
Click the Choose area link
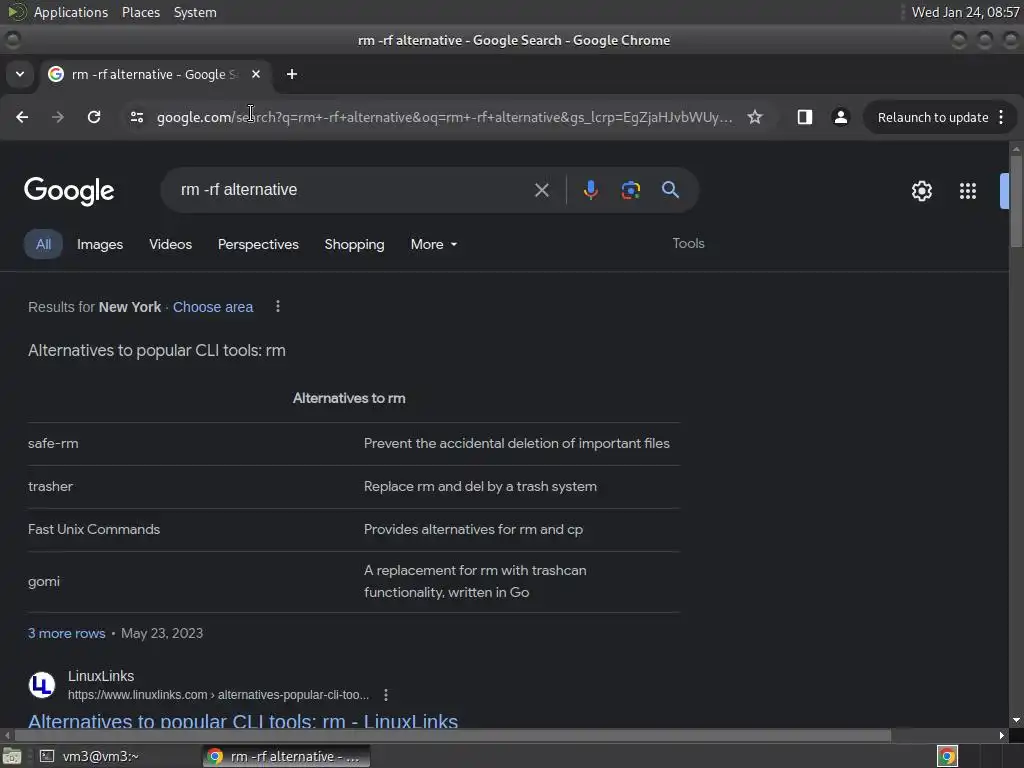[213, 307]
